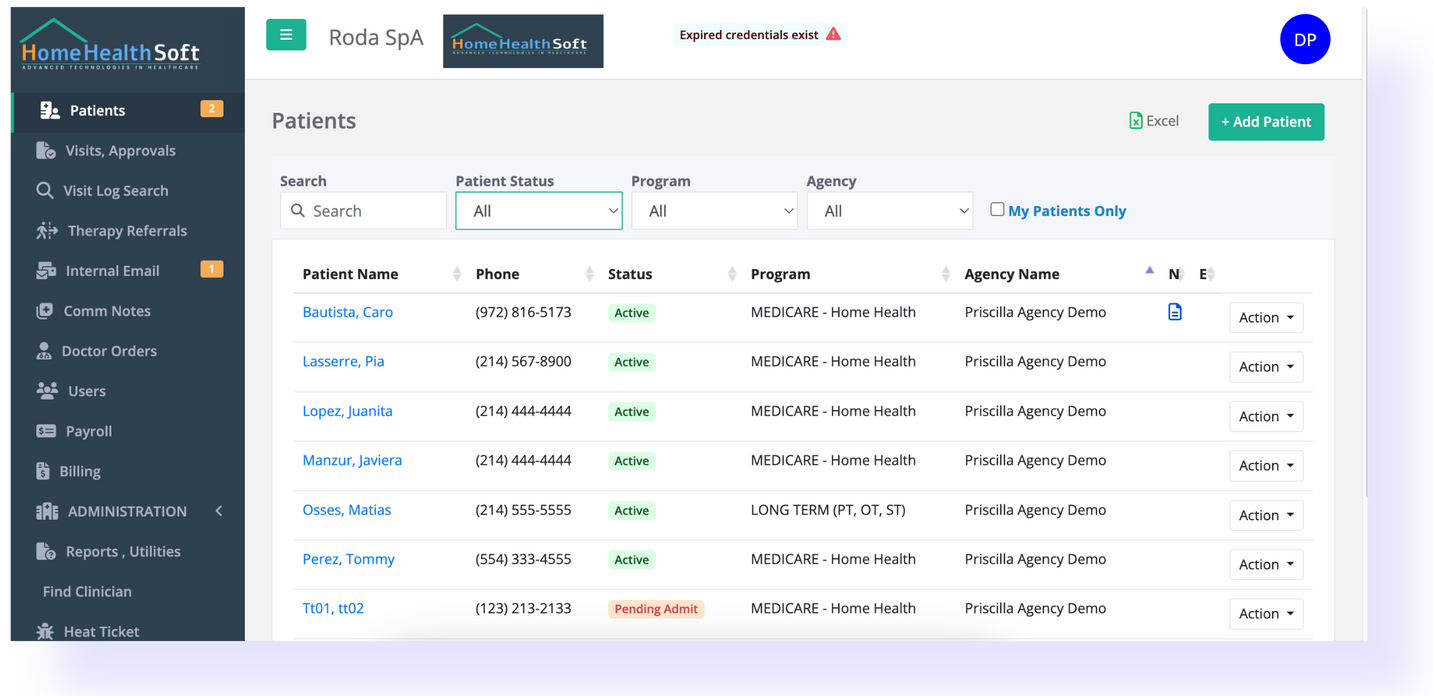This screenshot has width=1434, height=696.
Task: Click the expired credentials warning triangle
Action: point(833,34)
